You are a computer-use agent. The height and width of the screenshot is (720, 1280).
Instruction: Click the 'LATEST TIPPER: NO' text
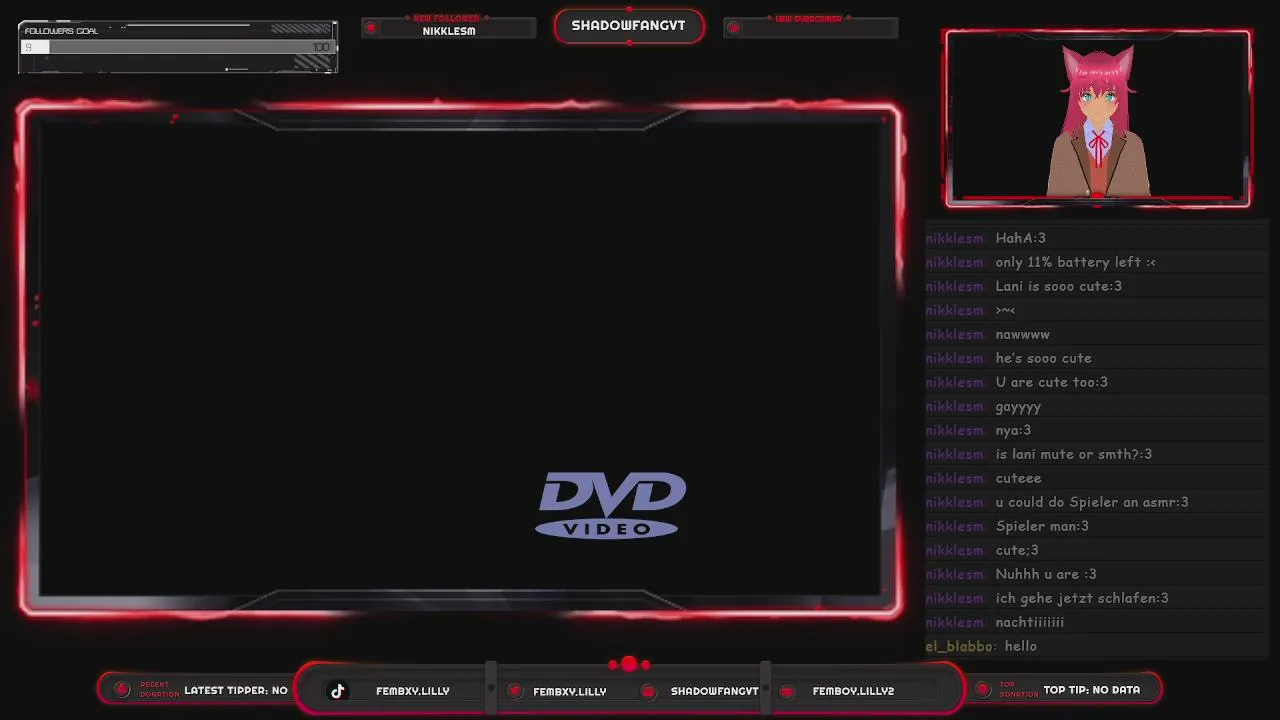click(236, 690)
